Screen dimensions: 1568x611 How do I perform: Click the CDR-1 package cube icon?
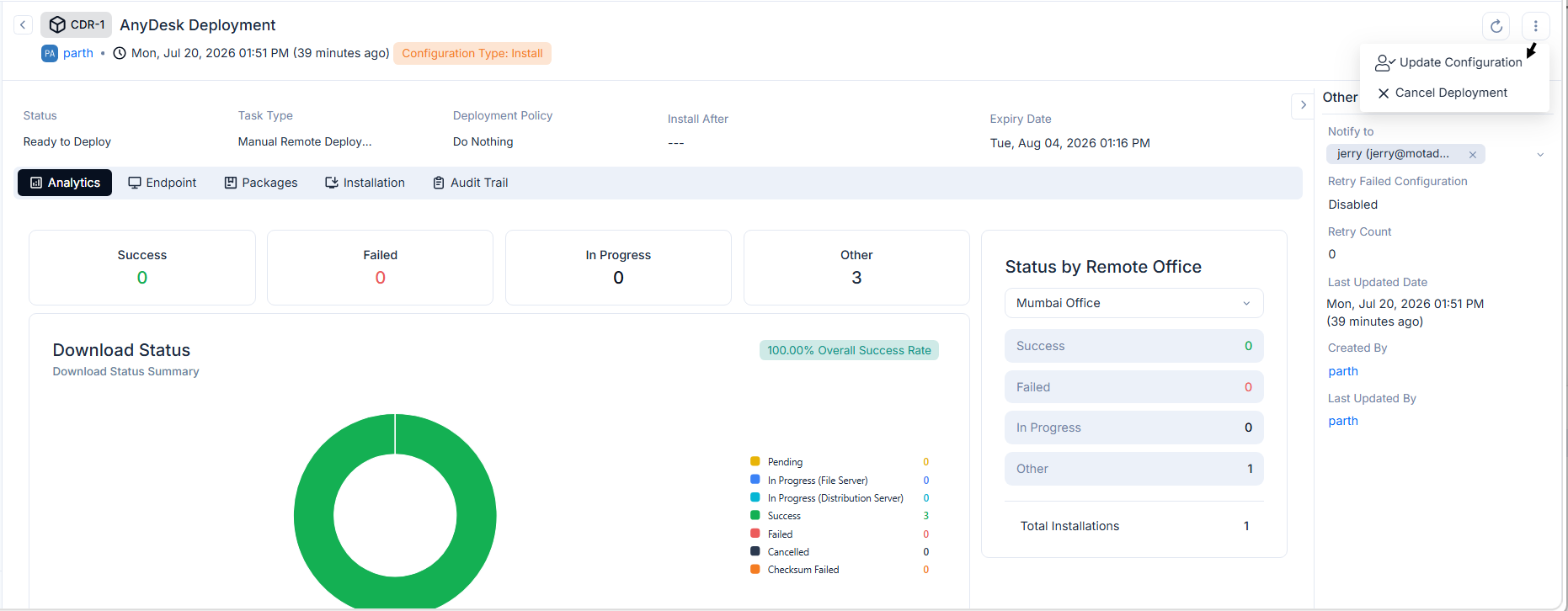pos(57,24)
